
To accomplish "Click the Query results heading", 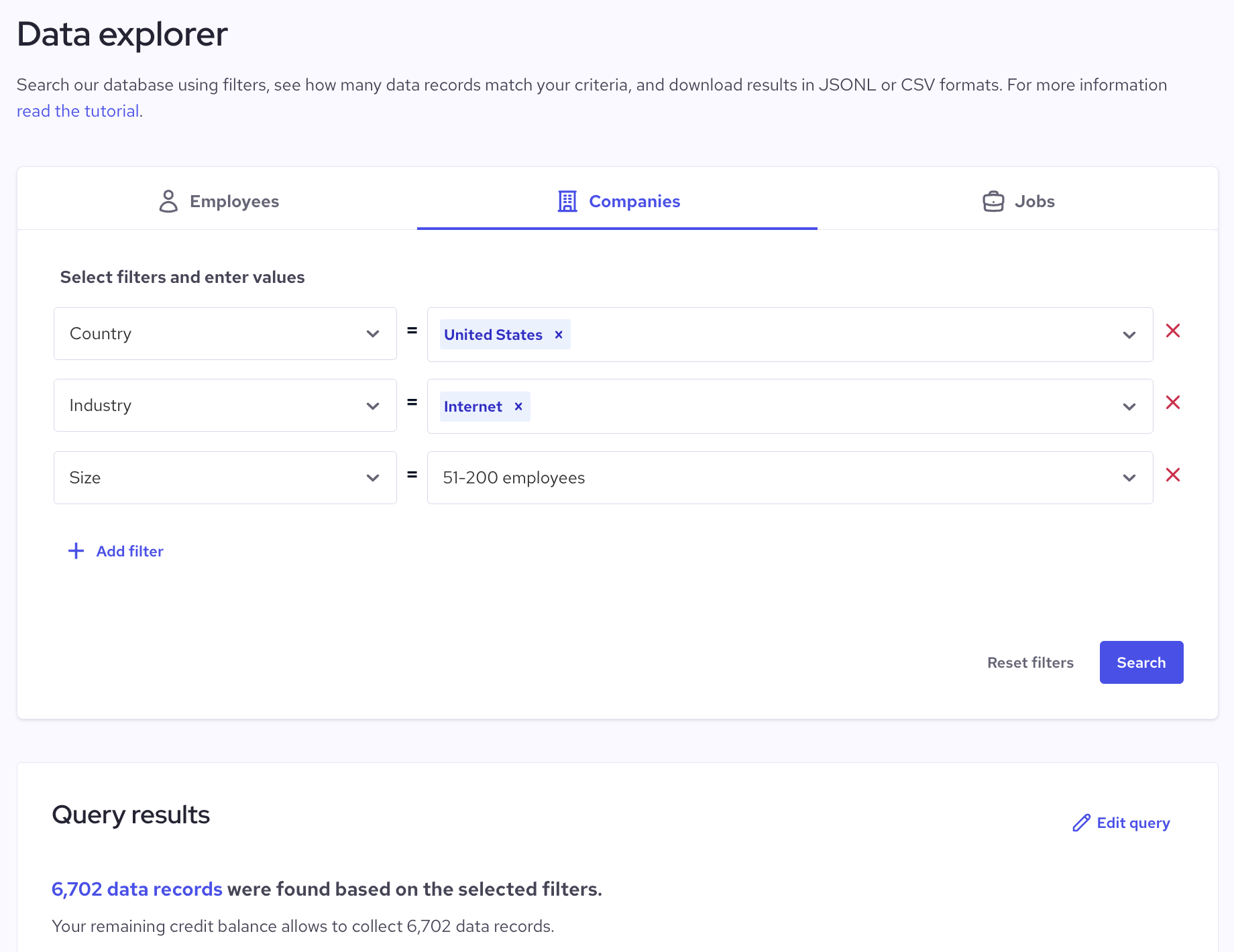I will click(x=131, y=815).
